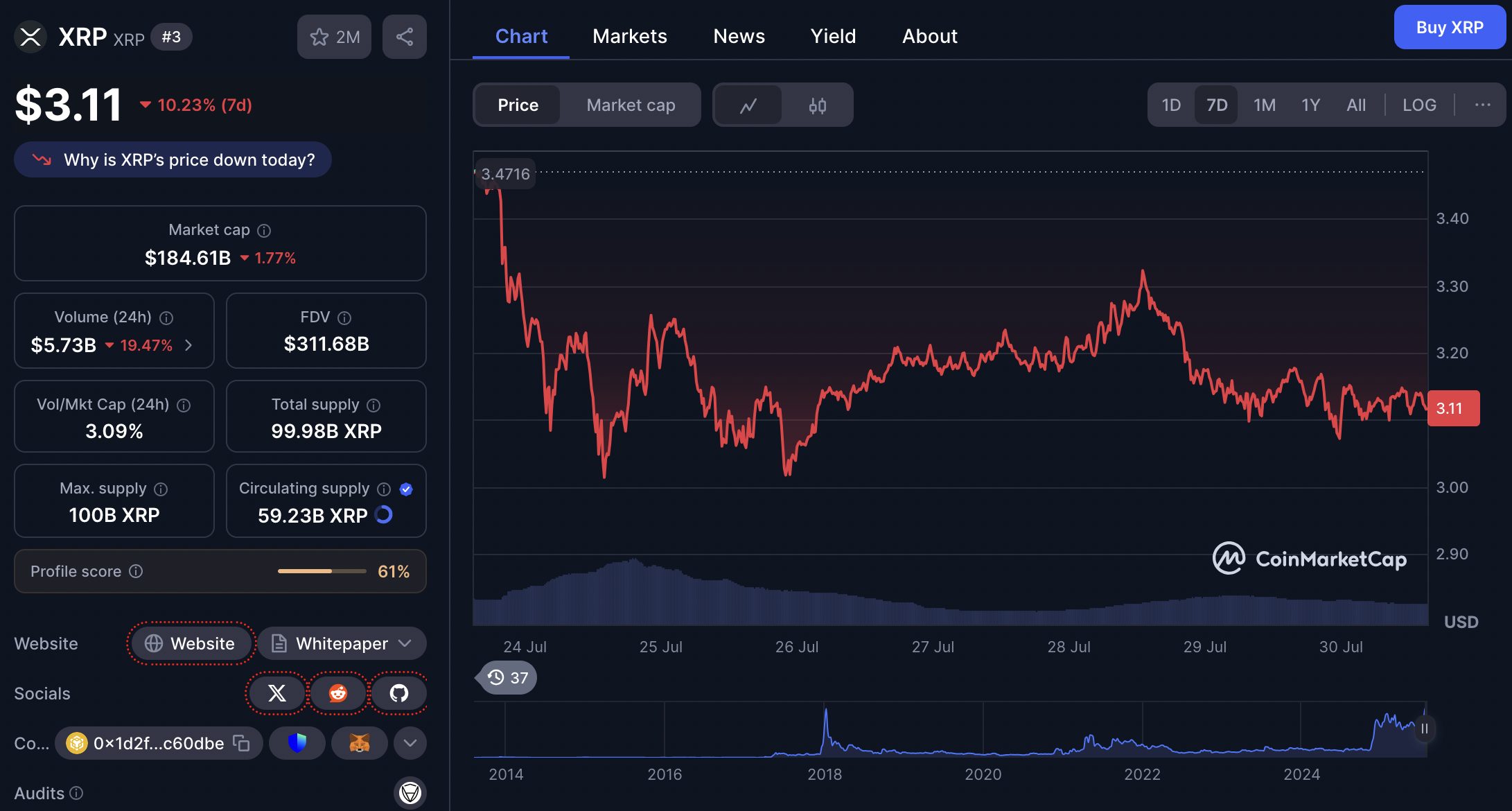Open the News tab
Viewport: 1512px width, 811px height.
739,36
